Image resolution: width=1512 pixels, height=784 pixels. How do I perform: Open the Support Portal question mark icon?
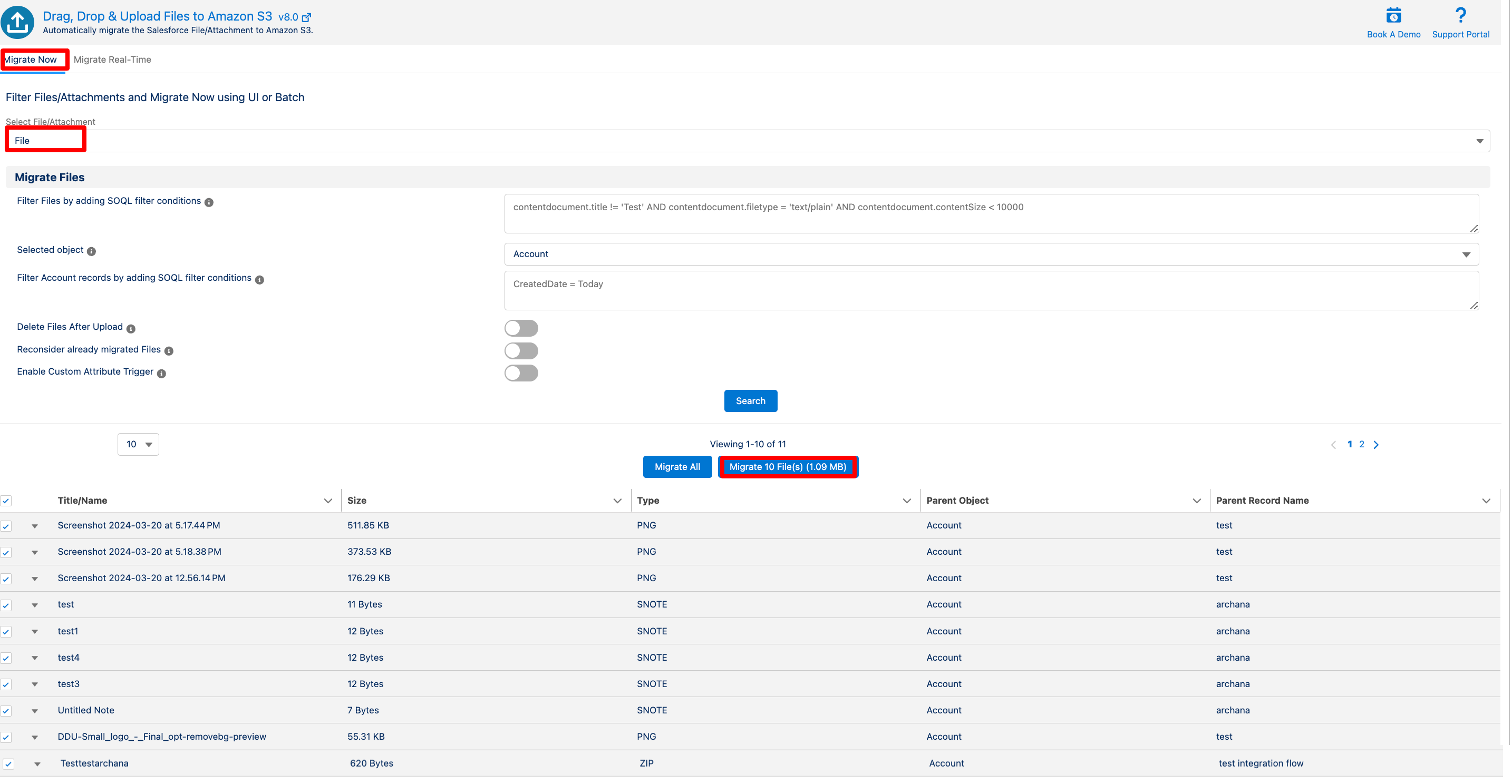(x=1460, y=15)
